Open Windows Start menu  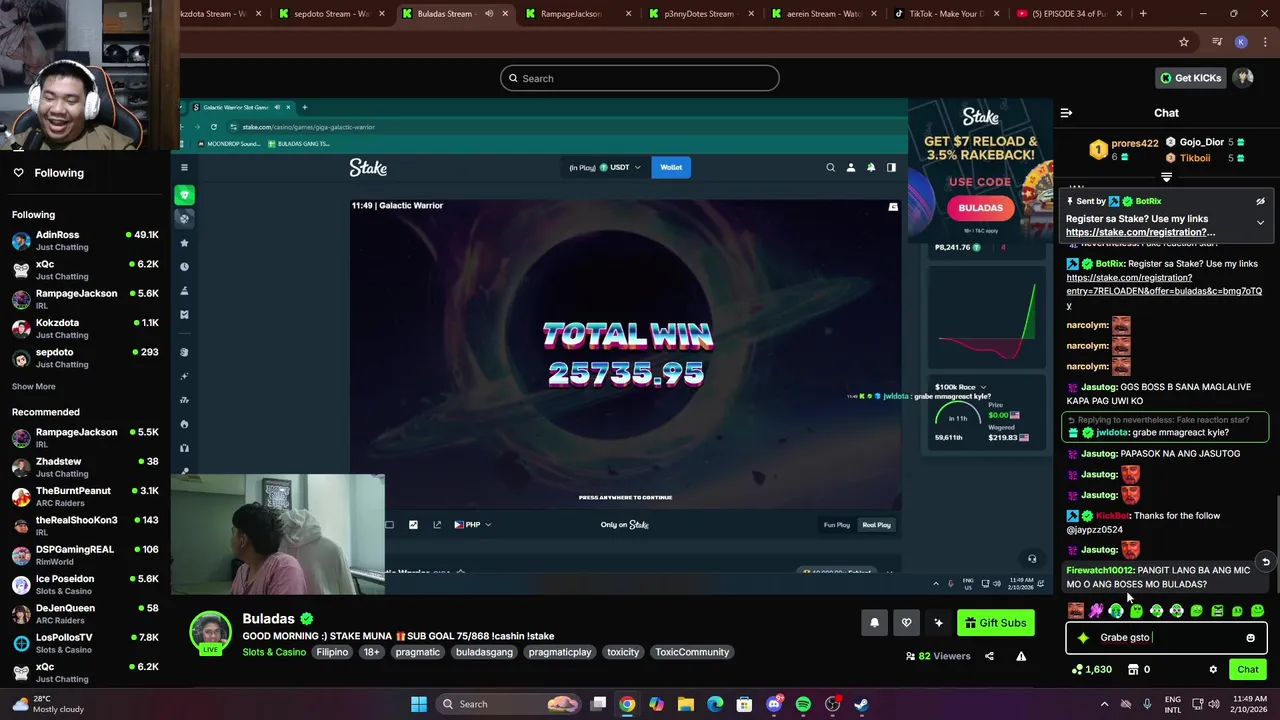pos(419,704)
